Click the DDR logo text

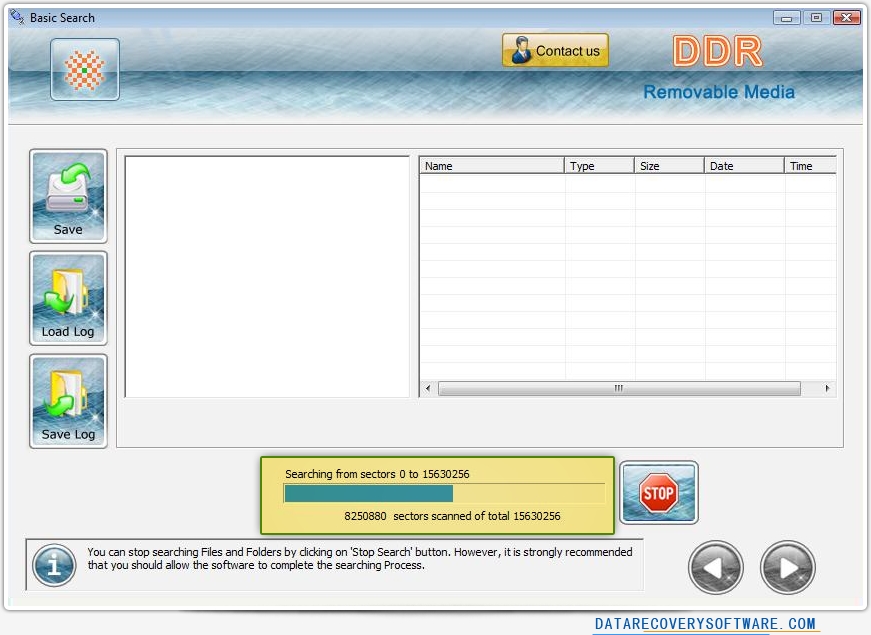pos(718,52)
